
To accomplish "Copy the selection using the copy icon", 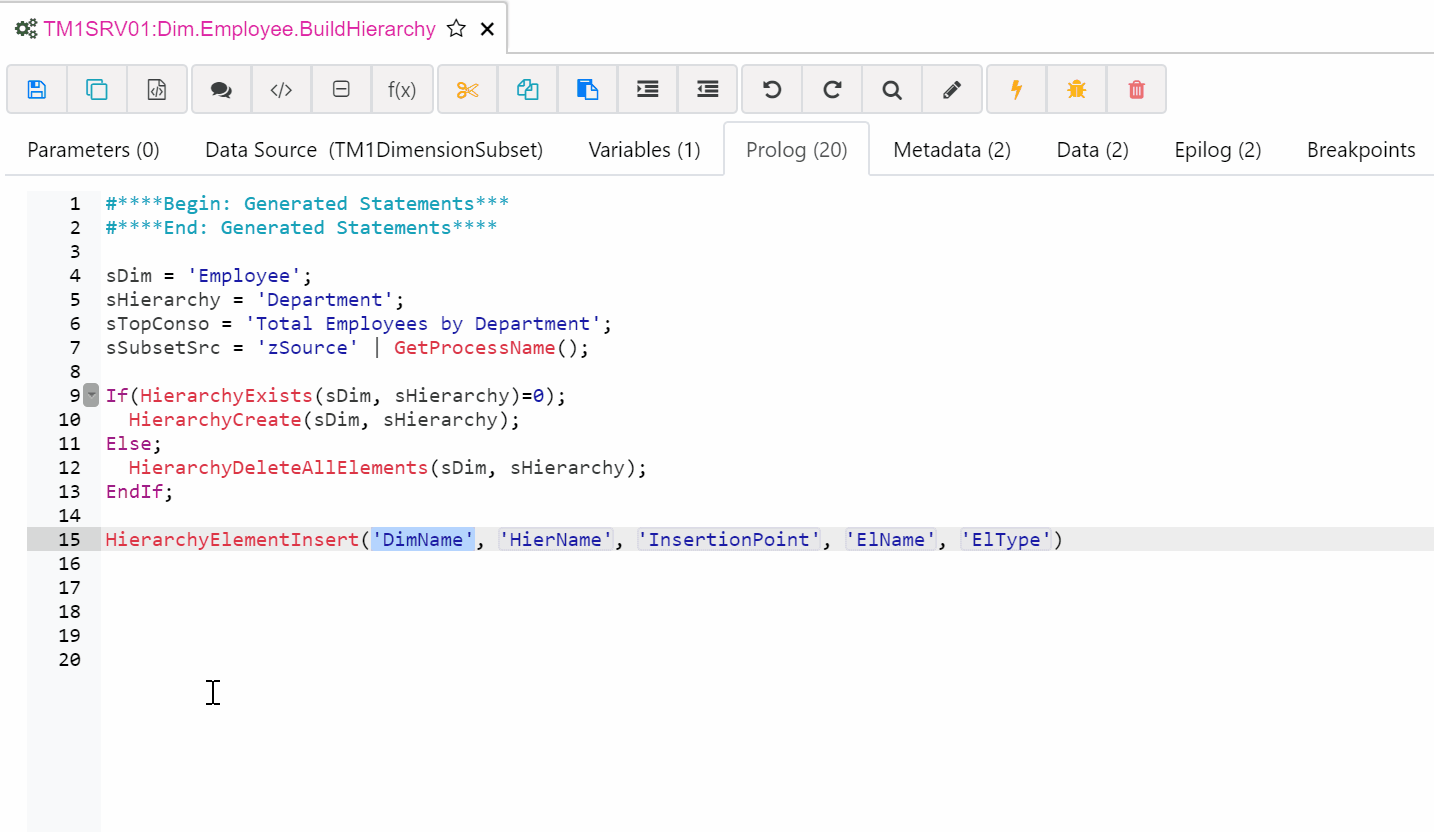I will click(527, 89).
